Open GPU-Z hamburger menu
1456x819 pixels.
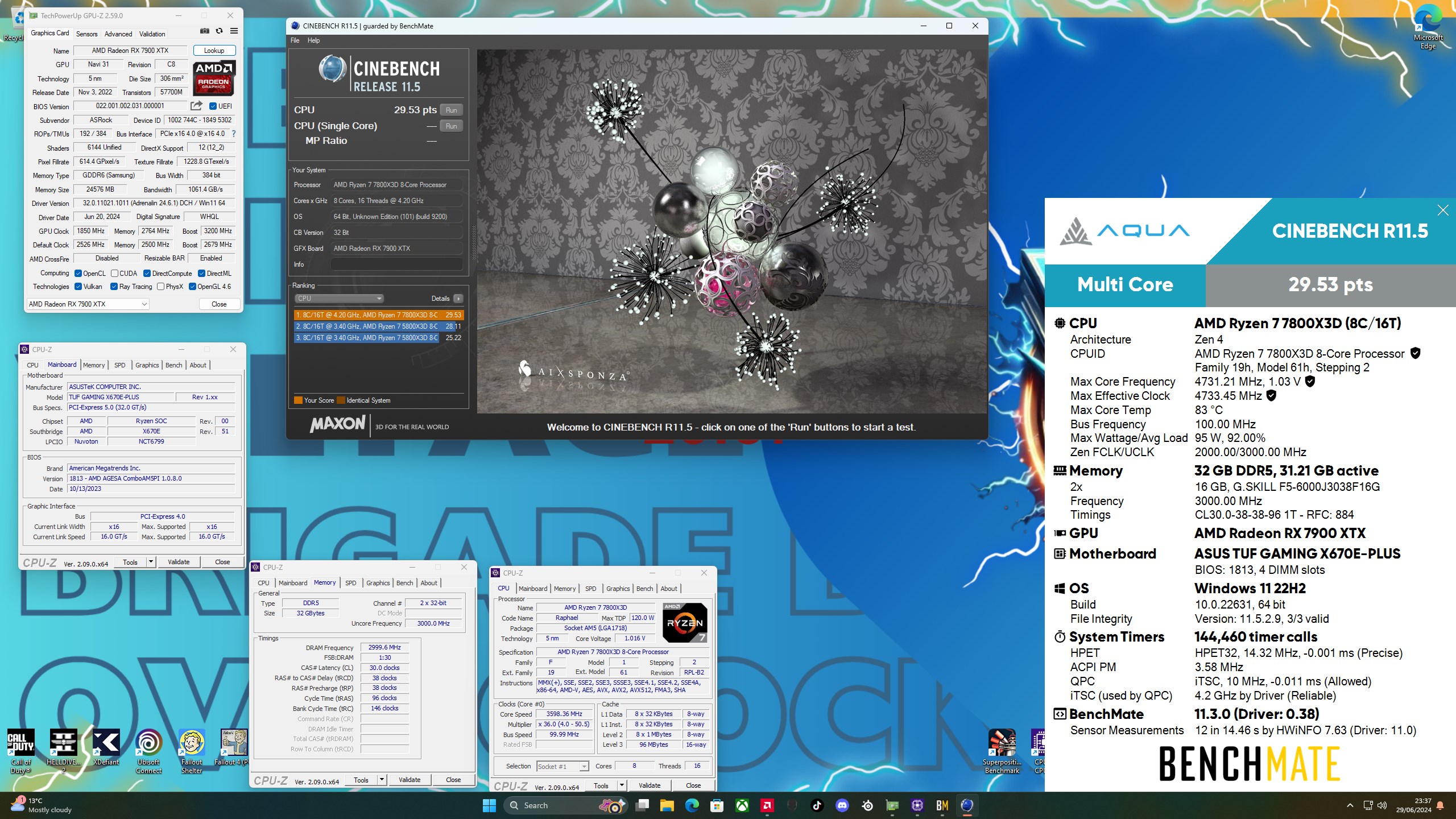[234, 31]
